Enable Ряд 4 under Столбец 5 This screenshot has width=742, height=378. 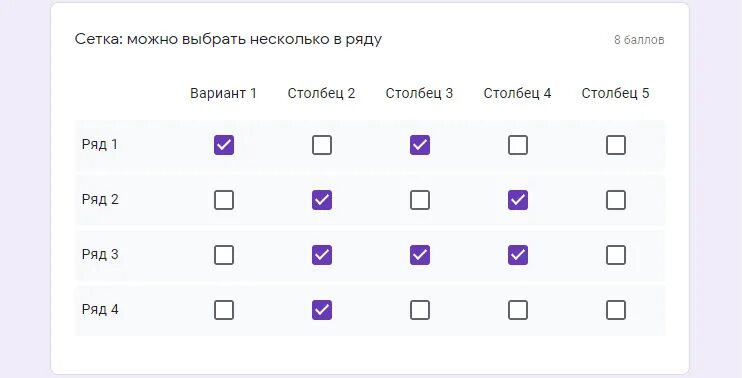[x=616, y=310]
